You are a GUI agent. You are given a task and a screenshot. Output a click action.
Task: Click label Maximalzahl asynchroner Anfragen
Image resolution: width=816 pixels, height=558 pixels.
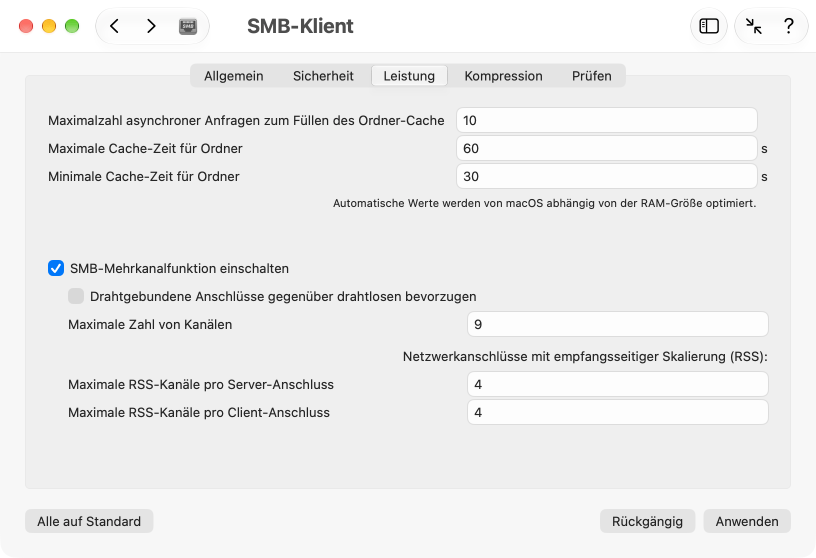tap(246, 120)
